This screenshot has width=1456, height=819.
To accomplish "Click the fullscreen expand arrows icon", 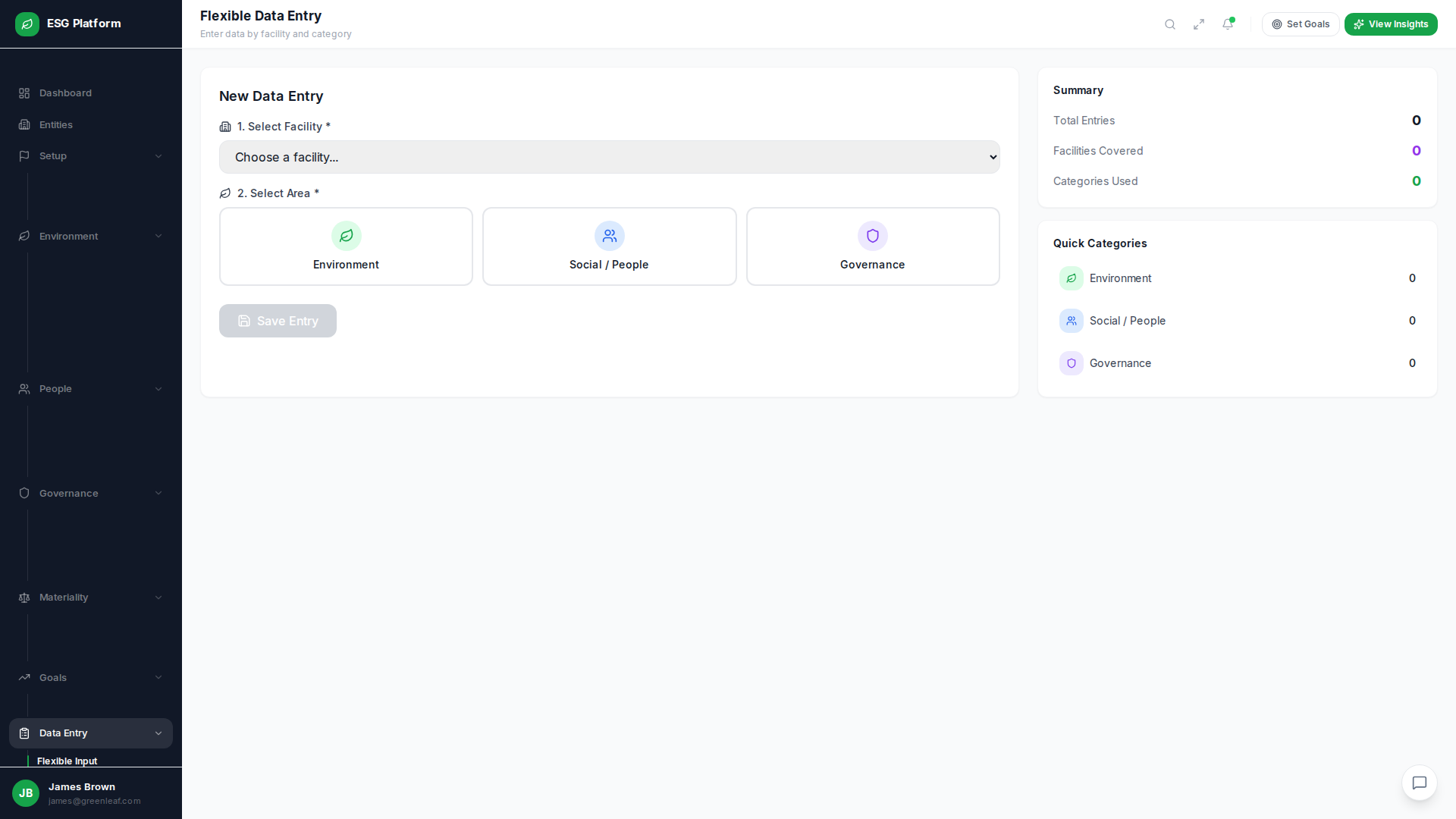I will click(x=1199, y=24).
